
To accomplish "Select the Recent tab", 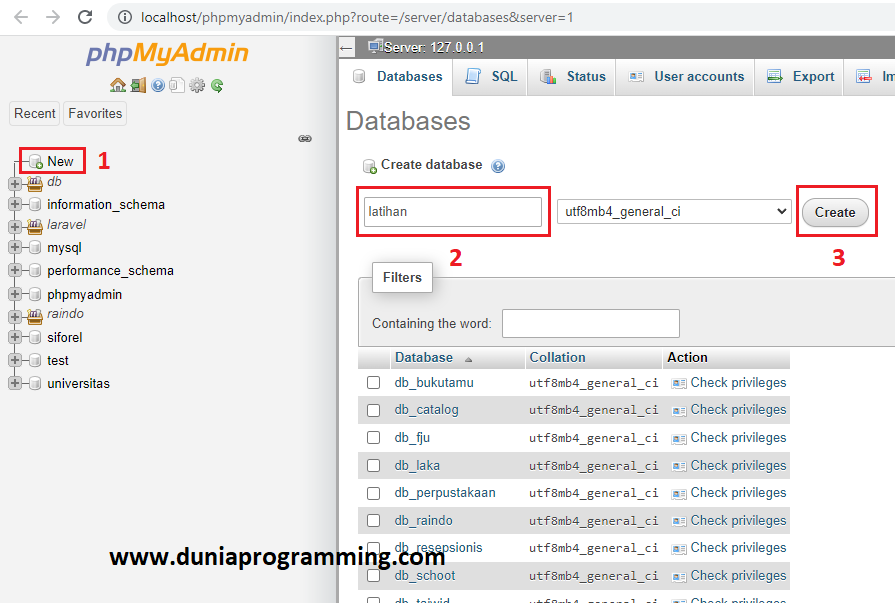I will click(x=35, y=113).
